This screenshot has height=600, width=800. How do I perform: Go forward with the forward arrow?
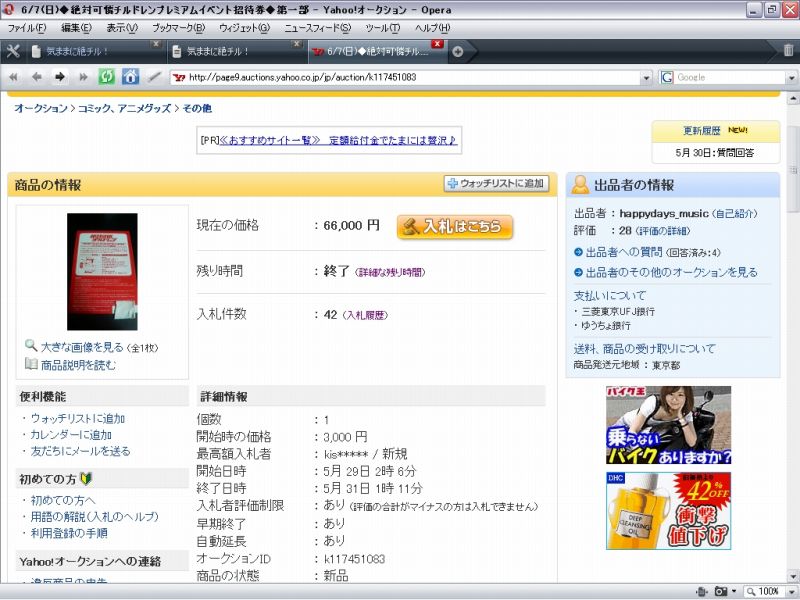[60, 77]
